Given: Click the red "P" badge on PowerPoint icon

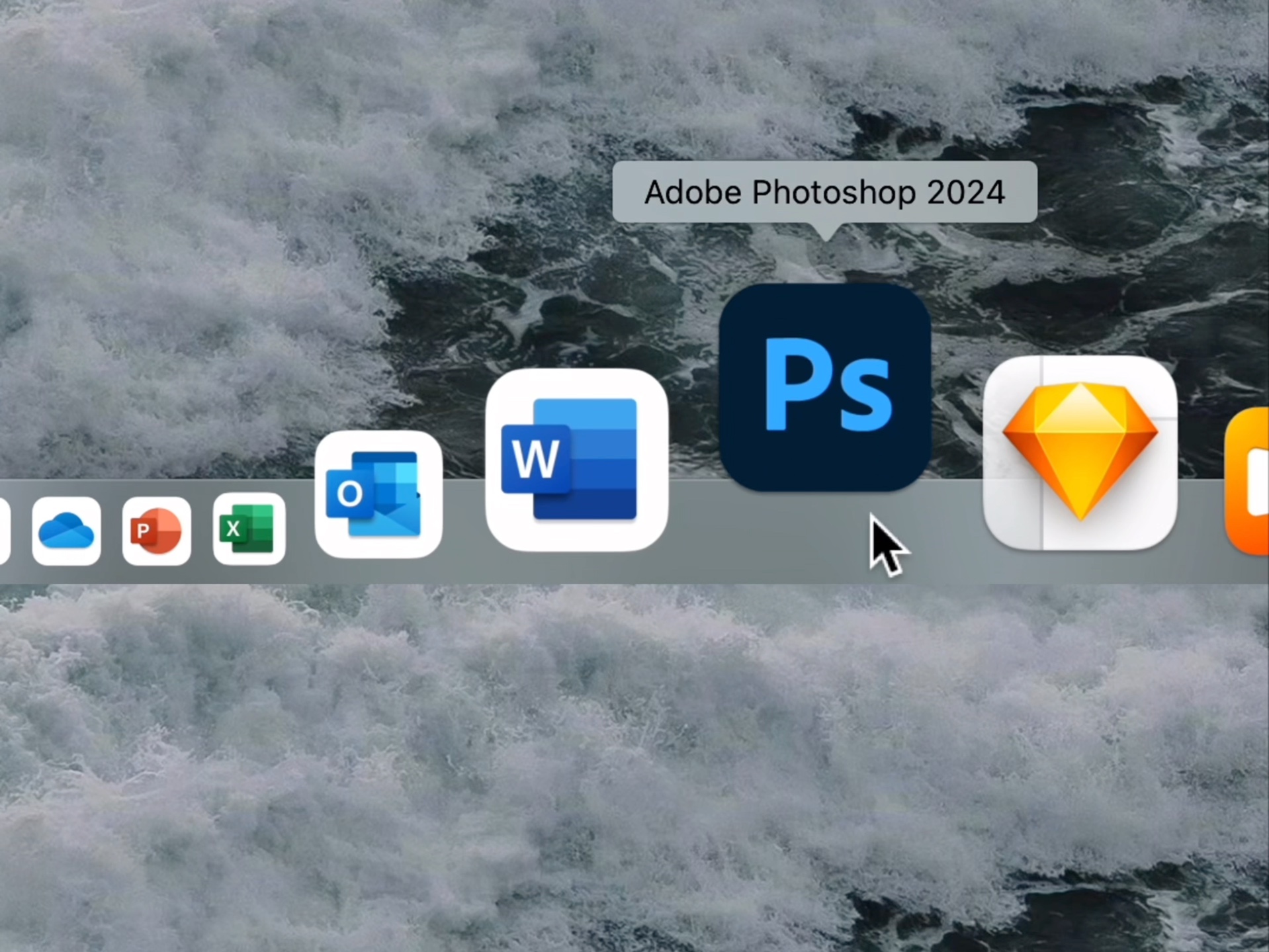Looking at the screenshot, I should pyautogui.click(x=142, y=531).
